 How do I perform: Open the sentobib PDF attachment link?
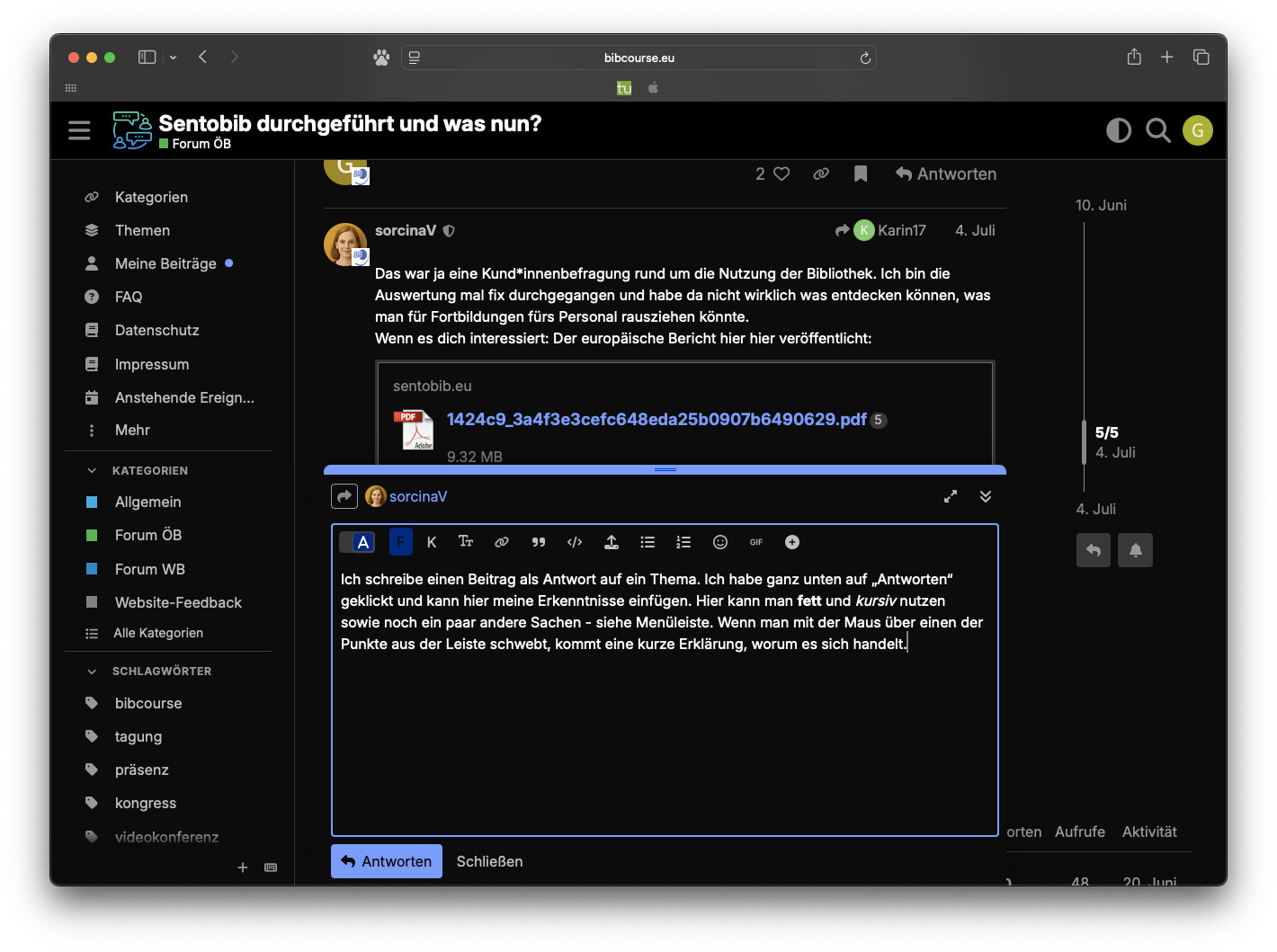[x=656, y=420]
